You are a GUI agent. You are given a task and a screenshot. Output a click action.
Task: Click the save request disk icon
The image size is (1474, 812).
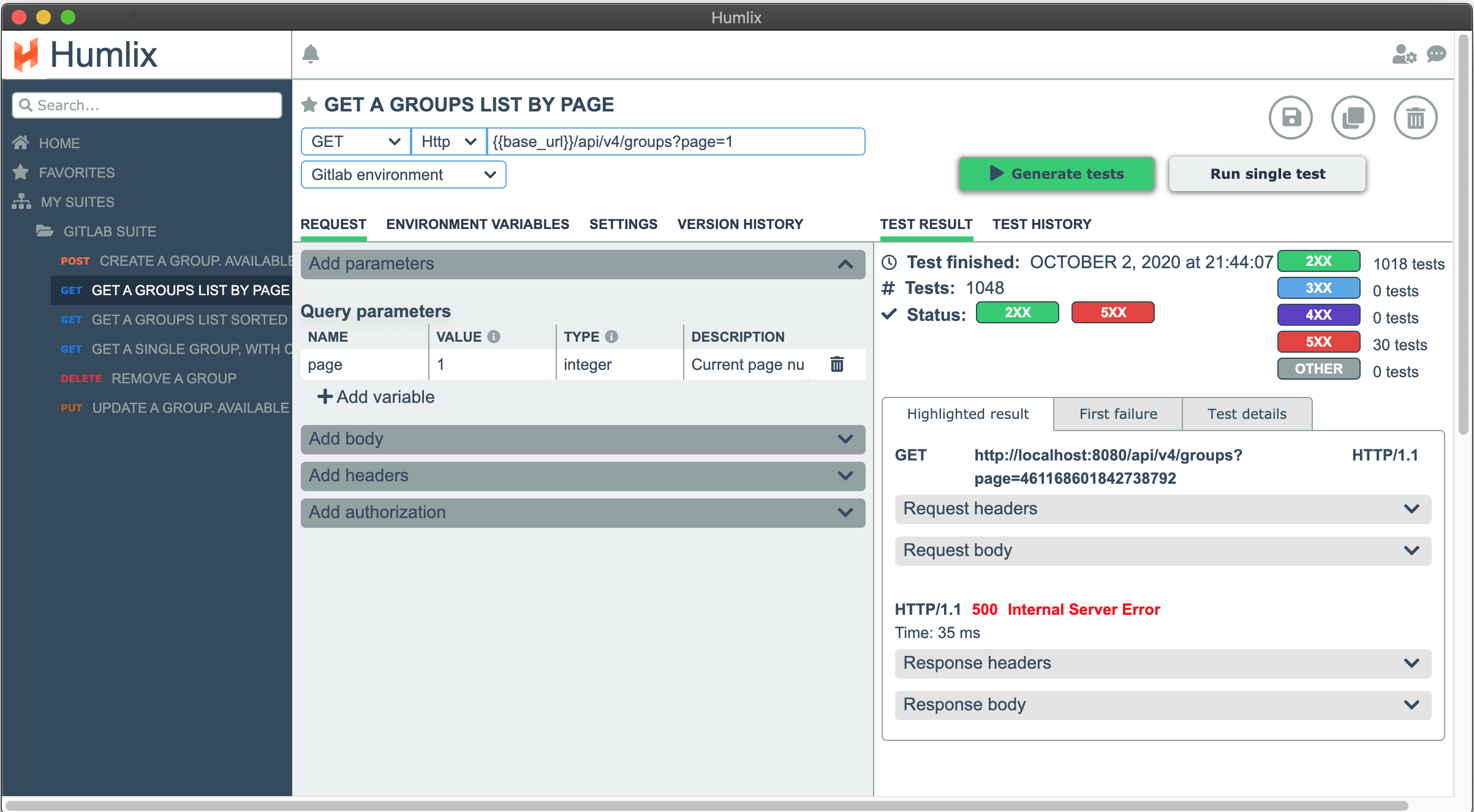(1291, 118)
